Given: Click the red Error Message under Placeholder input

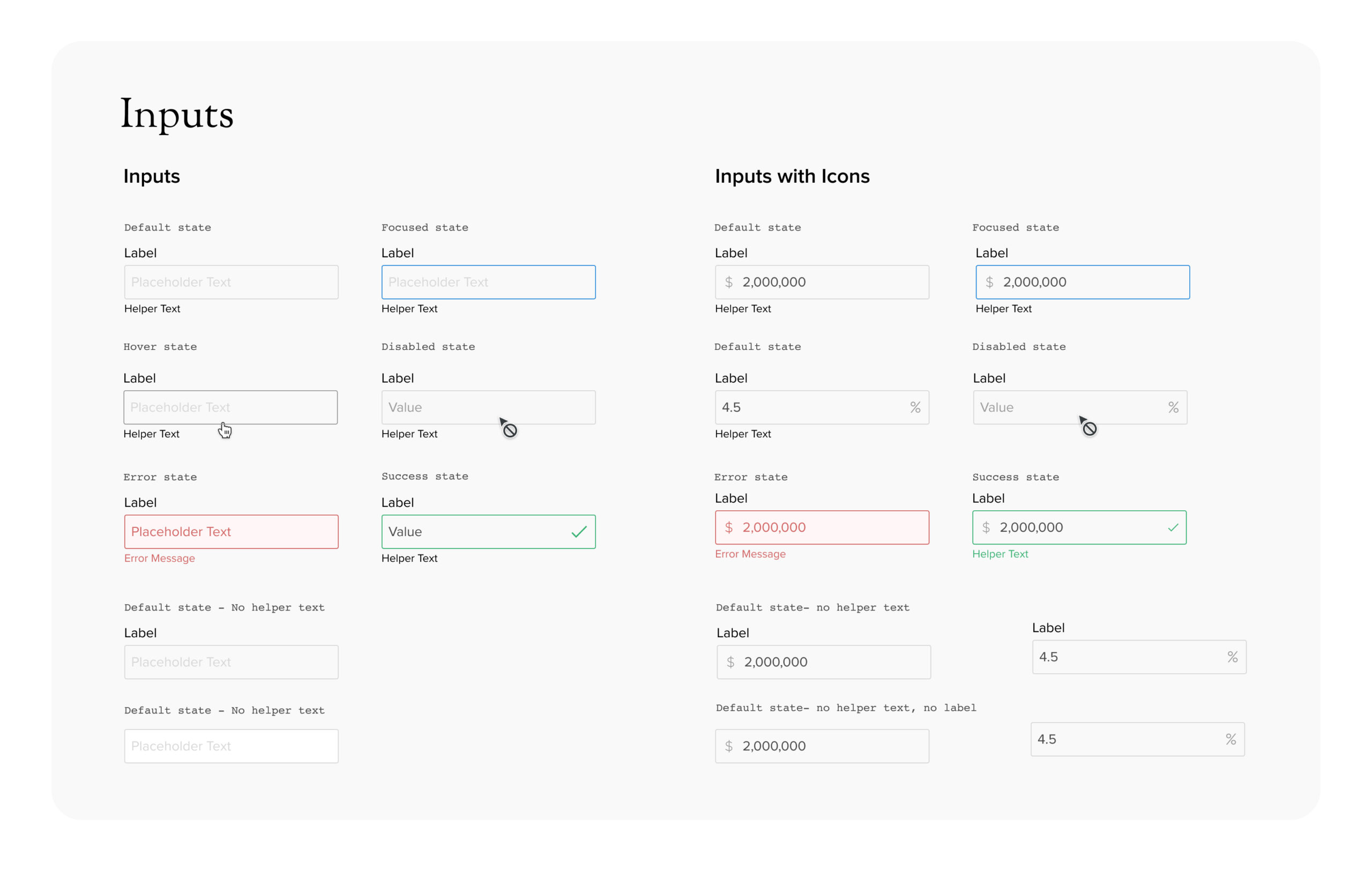Looking at the screenshot, I should pos(159,559).
